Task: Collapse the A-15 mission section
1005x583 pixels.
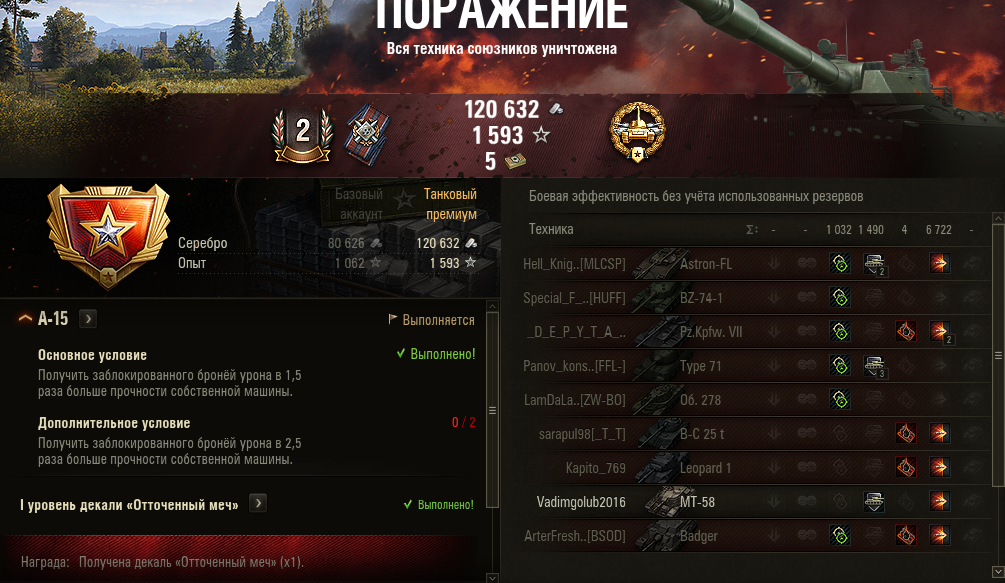Action: coord(25,318)
